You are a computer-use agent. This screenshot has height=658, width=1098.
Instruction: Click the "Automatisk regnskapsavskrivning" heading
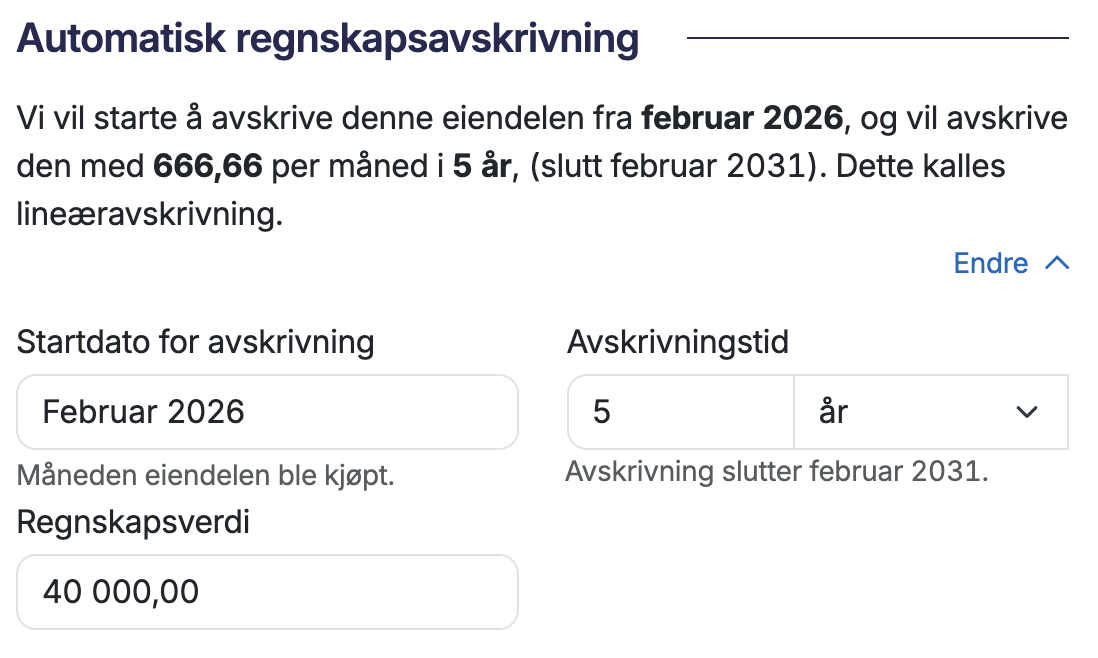point(328,40)
